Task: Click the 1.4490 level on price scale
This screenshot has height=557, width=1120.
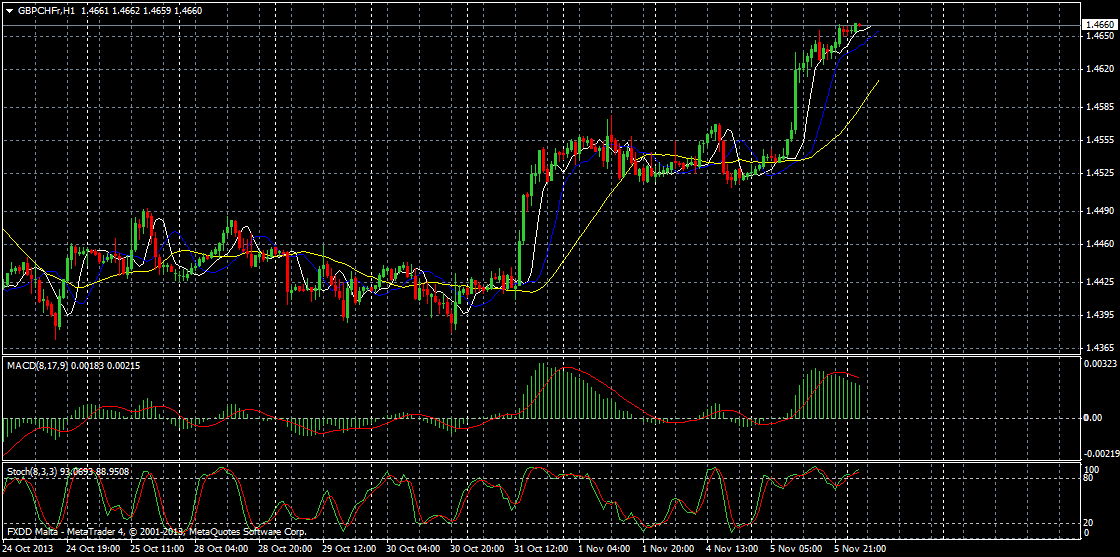Action: click(1099, 210)
